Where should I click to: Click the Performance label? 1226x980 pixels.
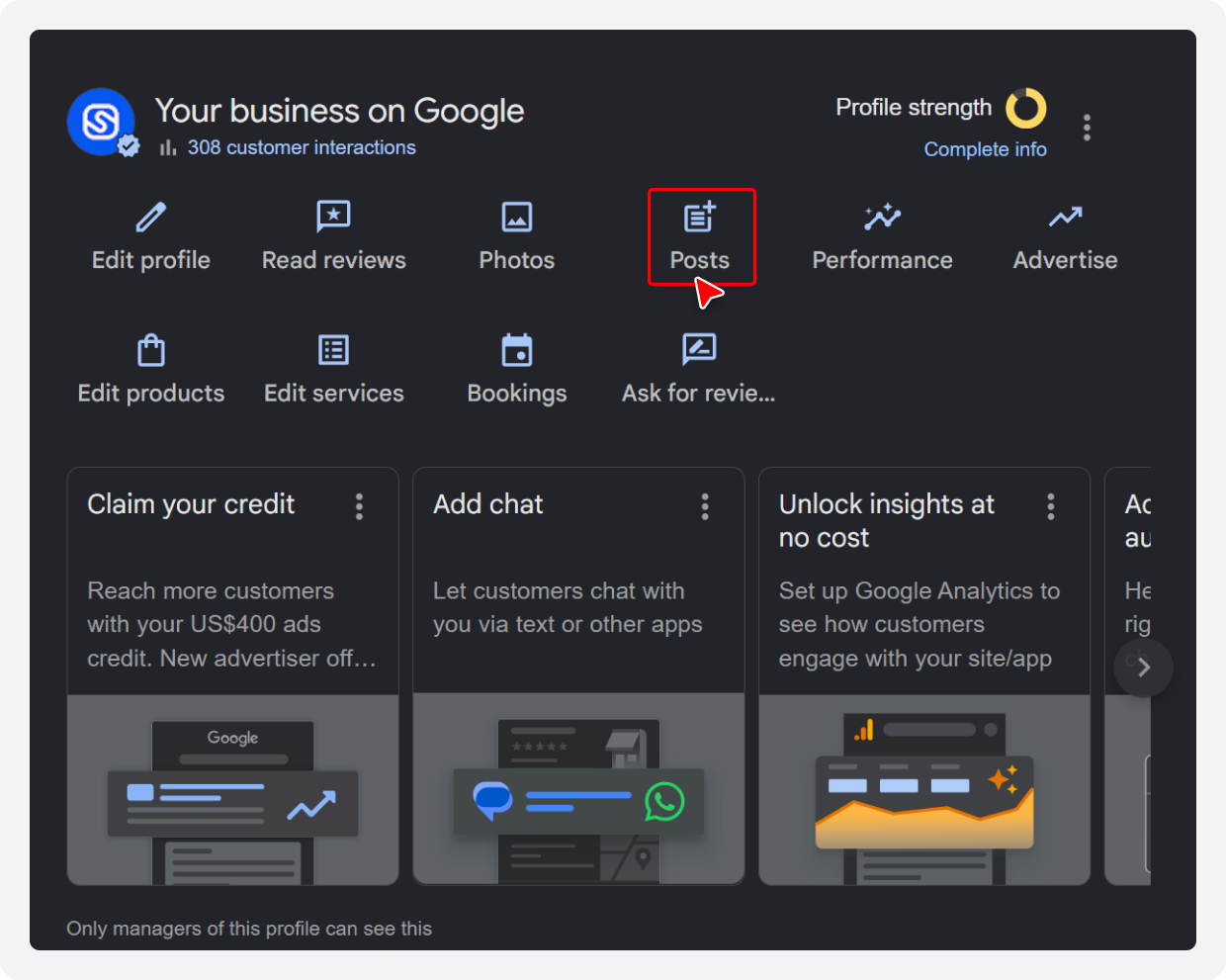[883, 260]
